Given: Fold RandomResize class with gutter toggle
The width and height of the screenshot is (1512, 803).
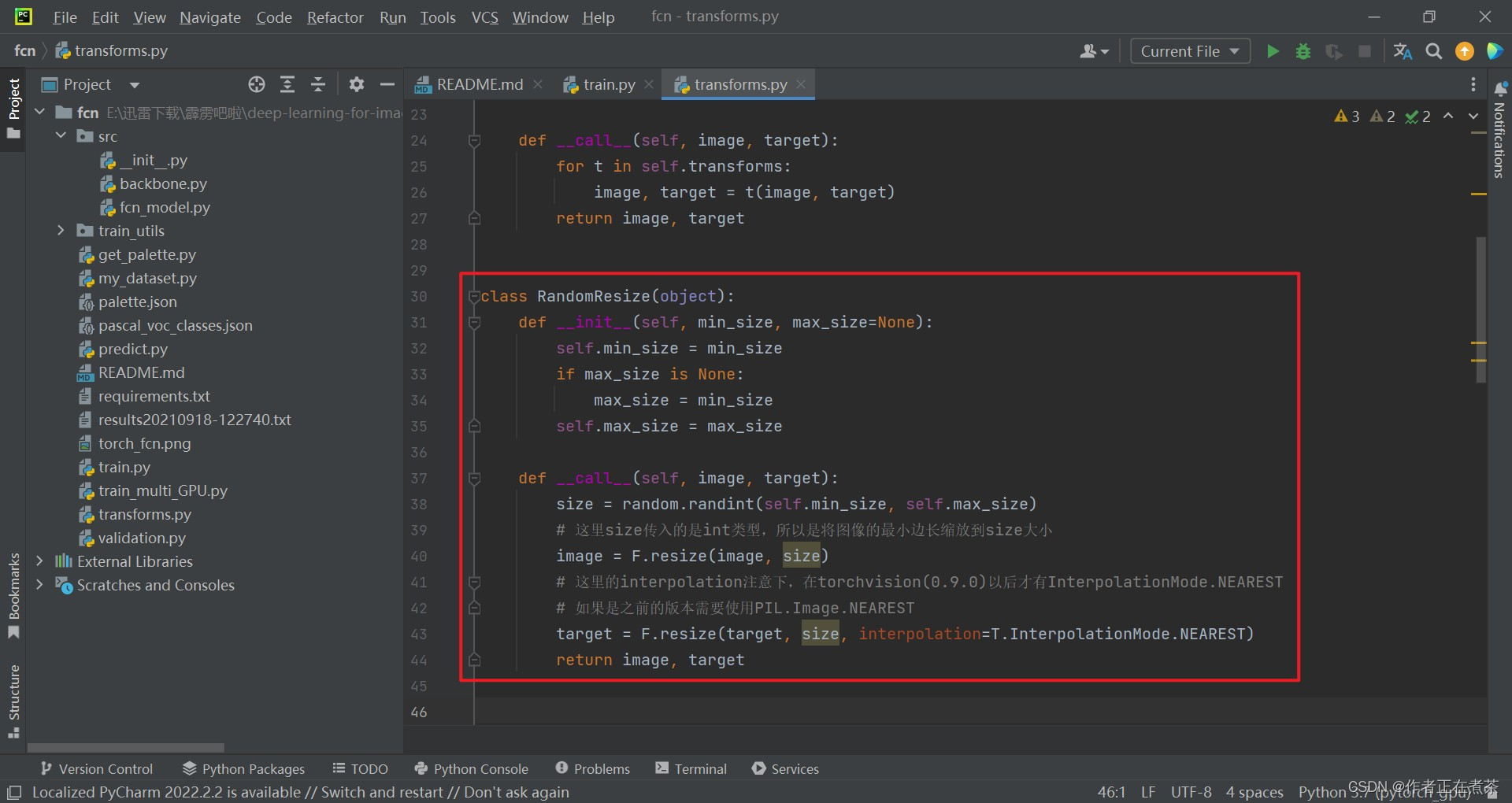Looking at the screenshot, I should (x=474, y=297).
